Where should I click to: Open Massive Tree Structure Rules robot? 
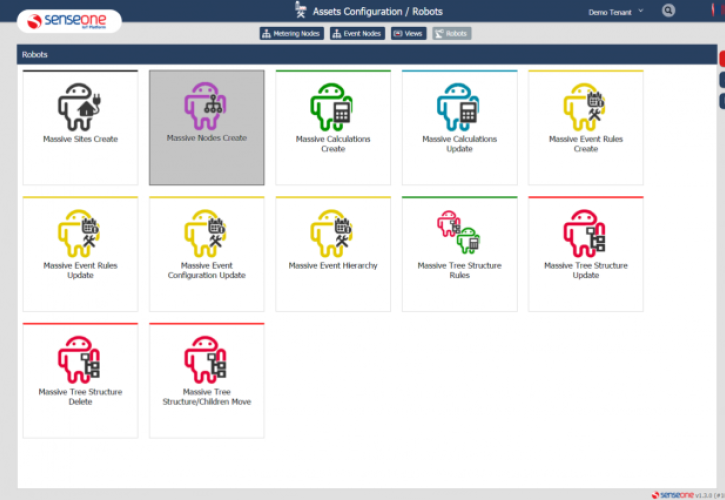tap(459, 254)
